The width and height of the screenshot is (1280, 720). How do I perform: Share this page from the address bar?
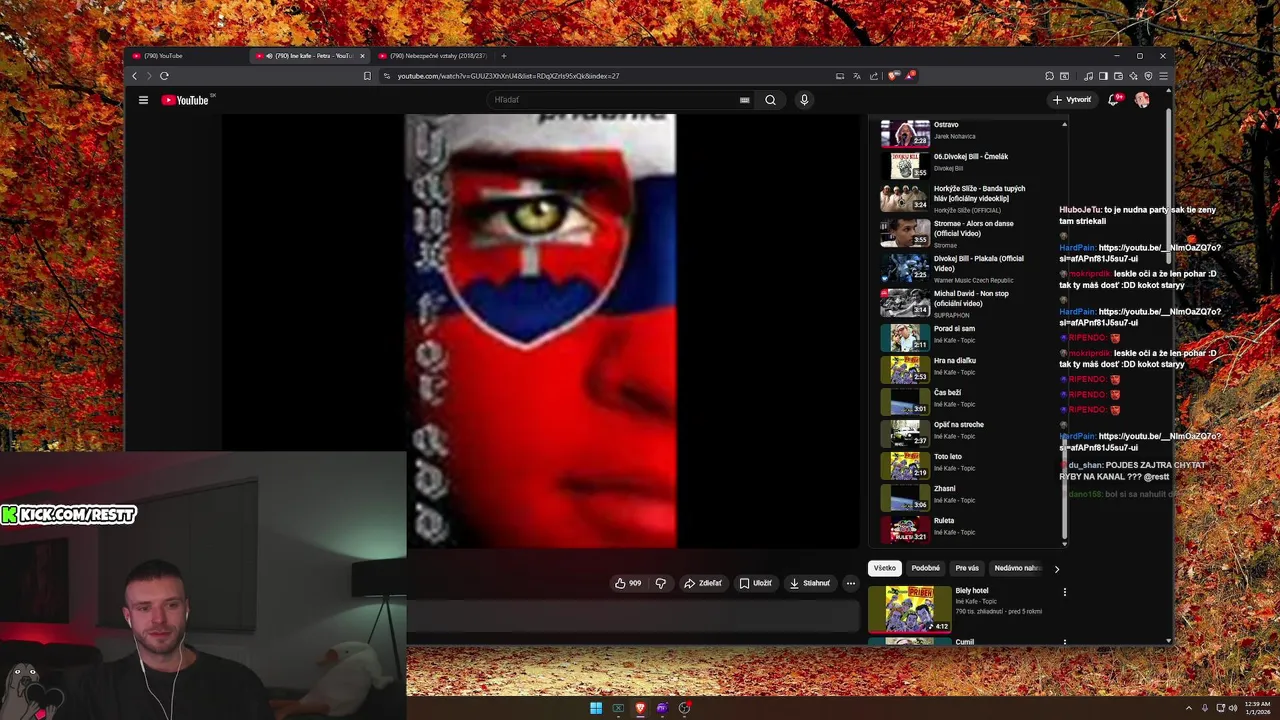pos(874,76)
